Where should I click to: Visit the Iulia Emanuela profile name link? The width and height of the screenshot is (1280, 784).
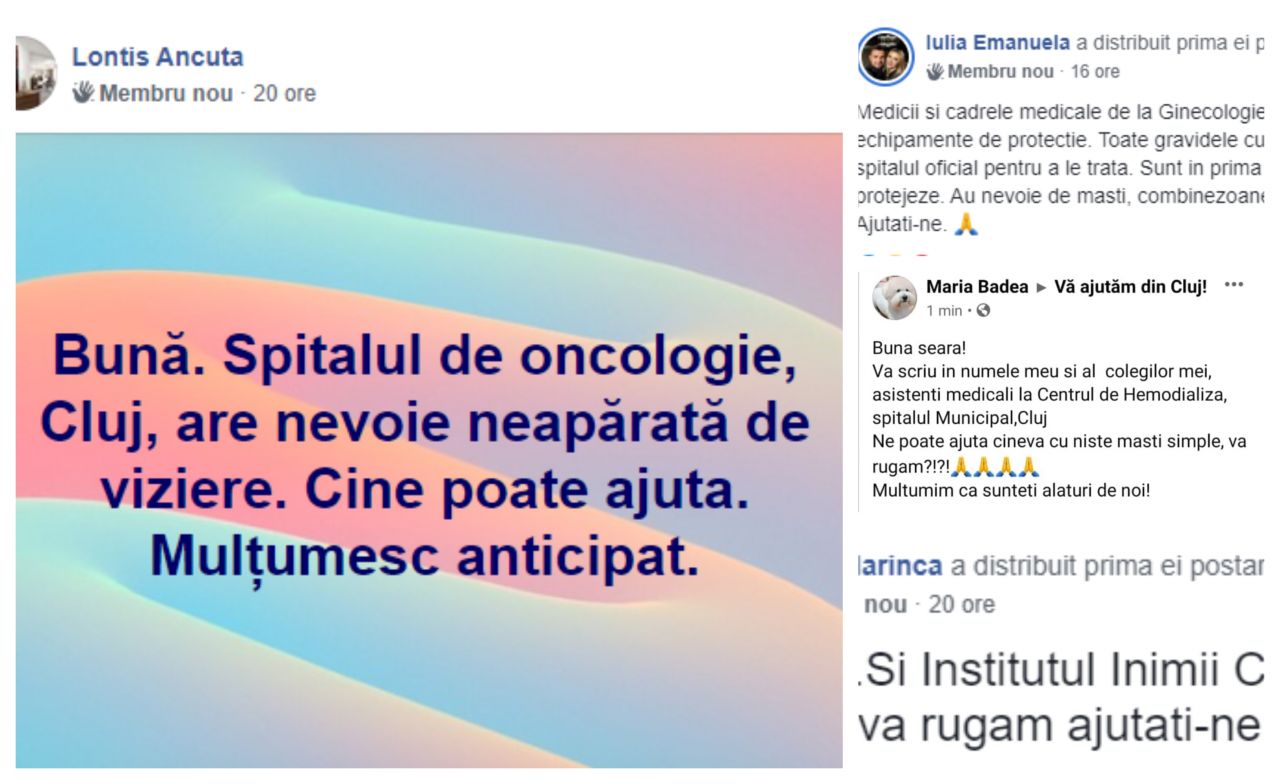998,43
